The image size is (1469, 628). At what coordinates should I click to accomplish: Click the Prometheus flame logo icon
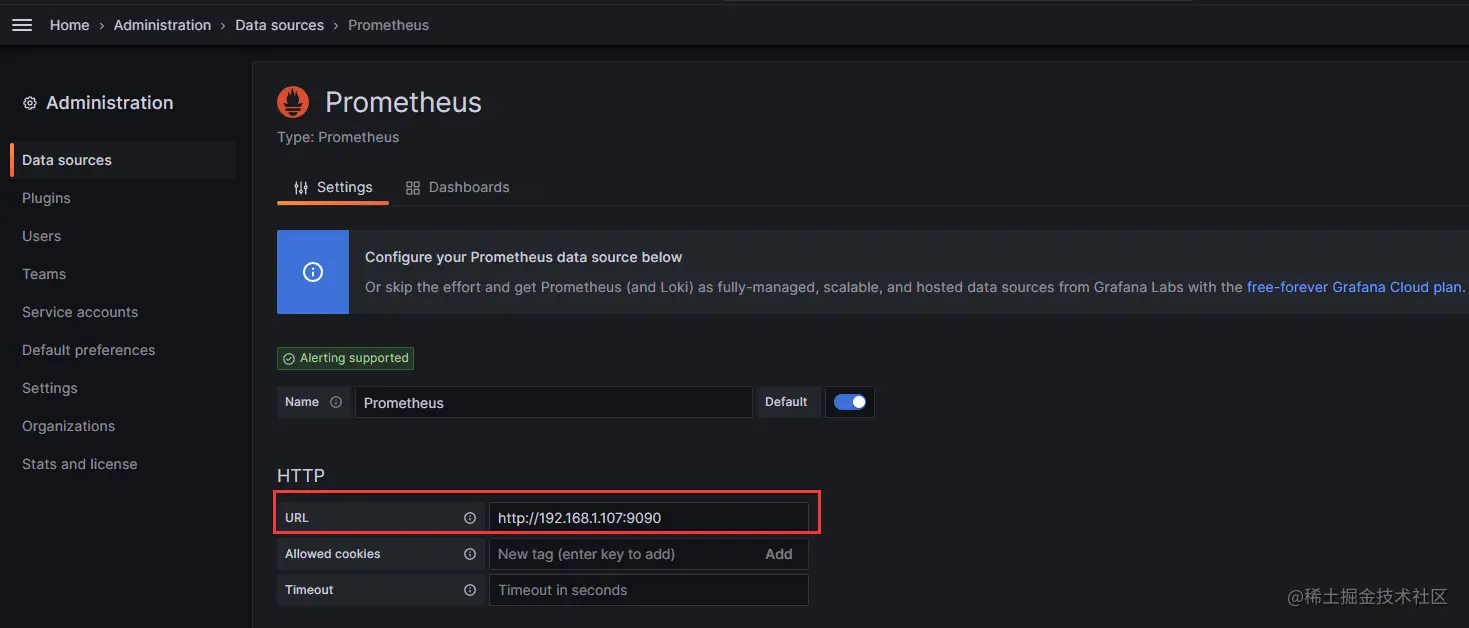(293, 102)
